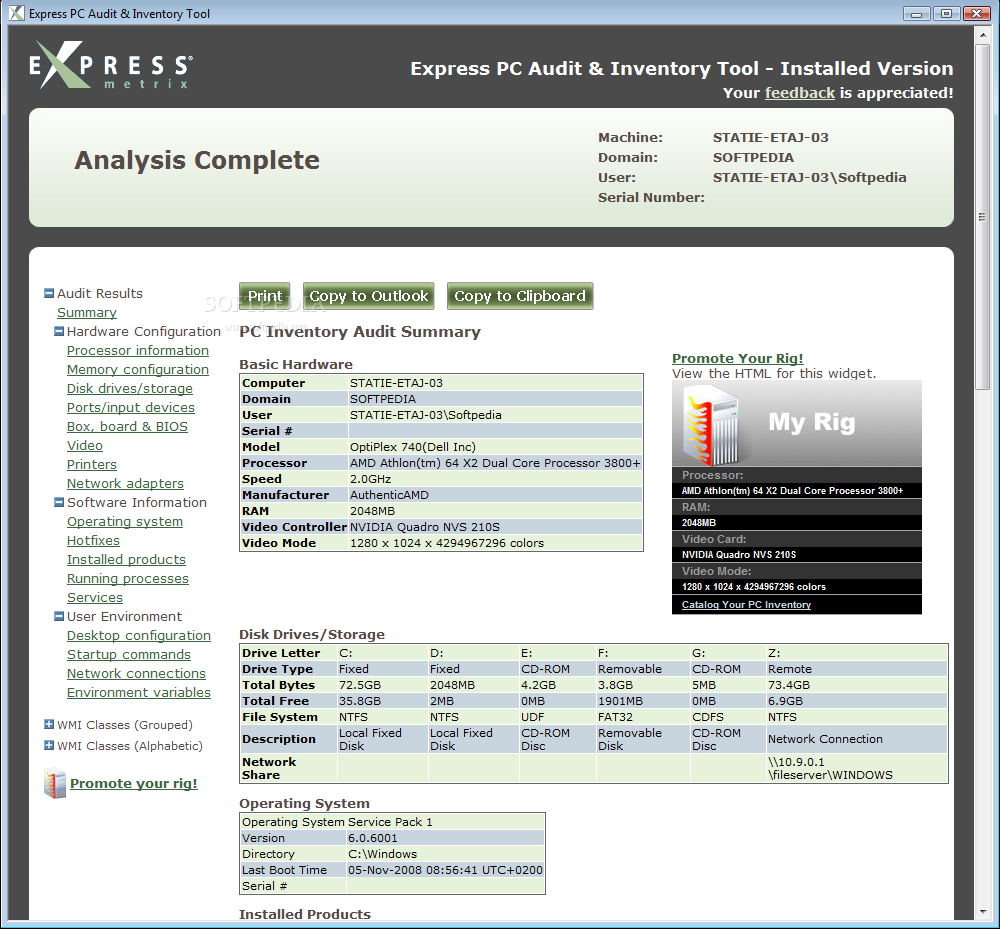Image resolution: width=1000 pixels, height=929 pixels.
Task: Select the 2.0GHz speed value
Action: pyautogui.click(x=495, y=479)
